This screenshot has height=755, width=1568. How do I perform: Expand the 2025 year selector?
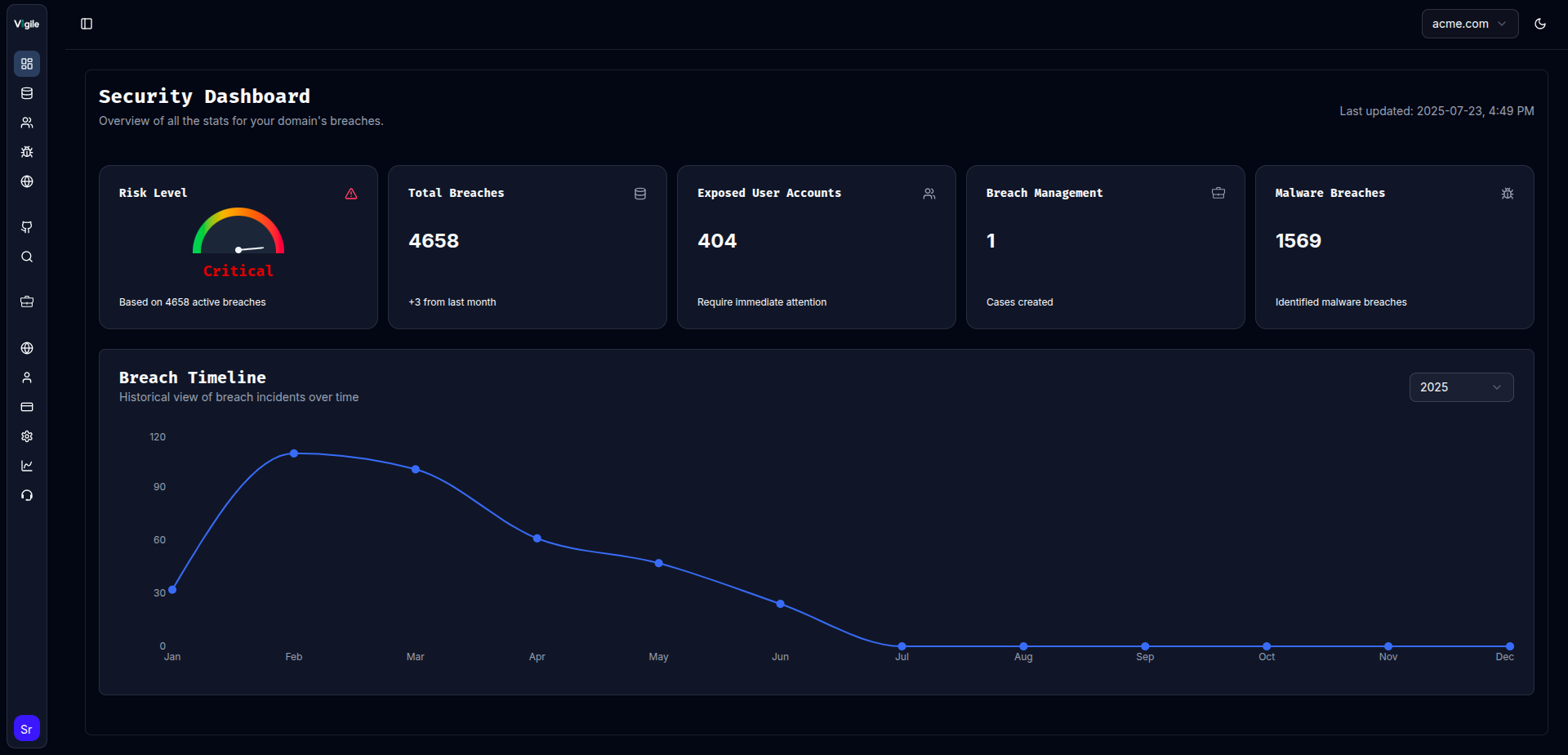(1461, 387)
